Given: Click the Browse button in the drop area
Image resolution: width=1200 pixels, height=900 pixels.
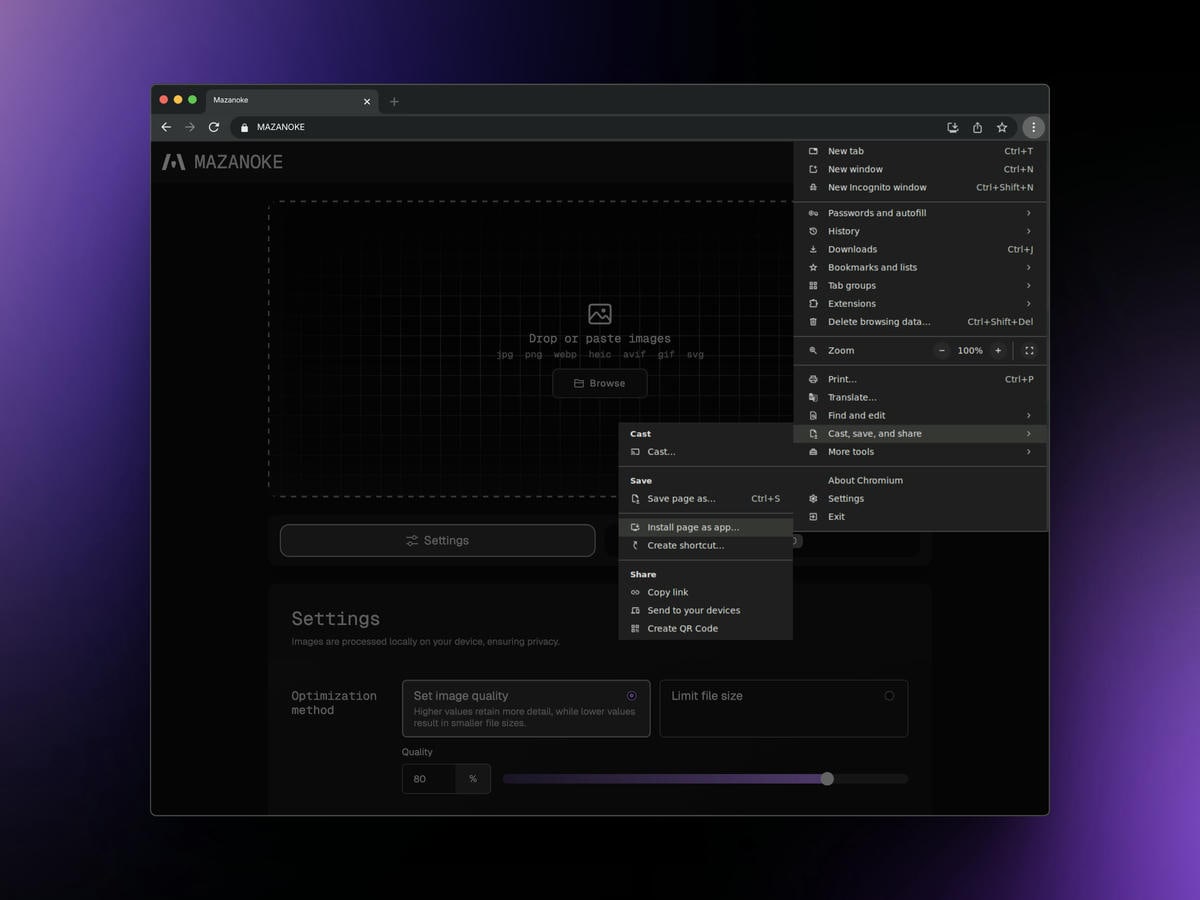Looking at the screenshot, I should point(599,383).
